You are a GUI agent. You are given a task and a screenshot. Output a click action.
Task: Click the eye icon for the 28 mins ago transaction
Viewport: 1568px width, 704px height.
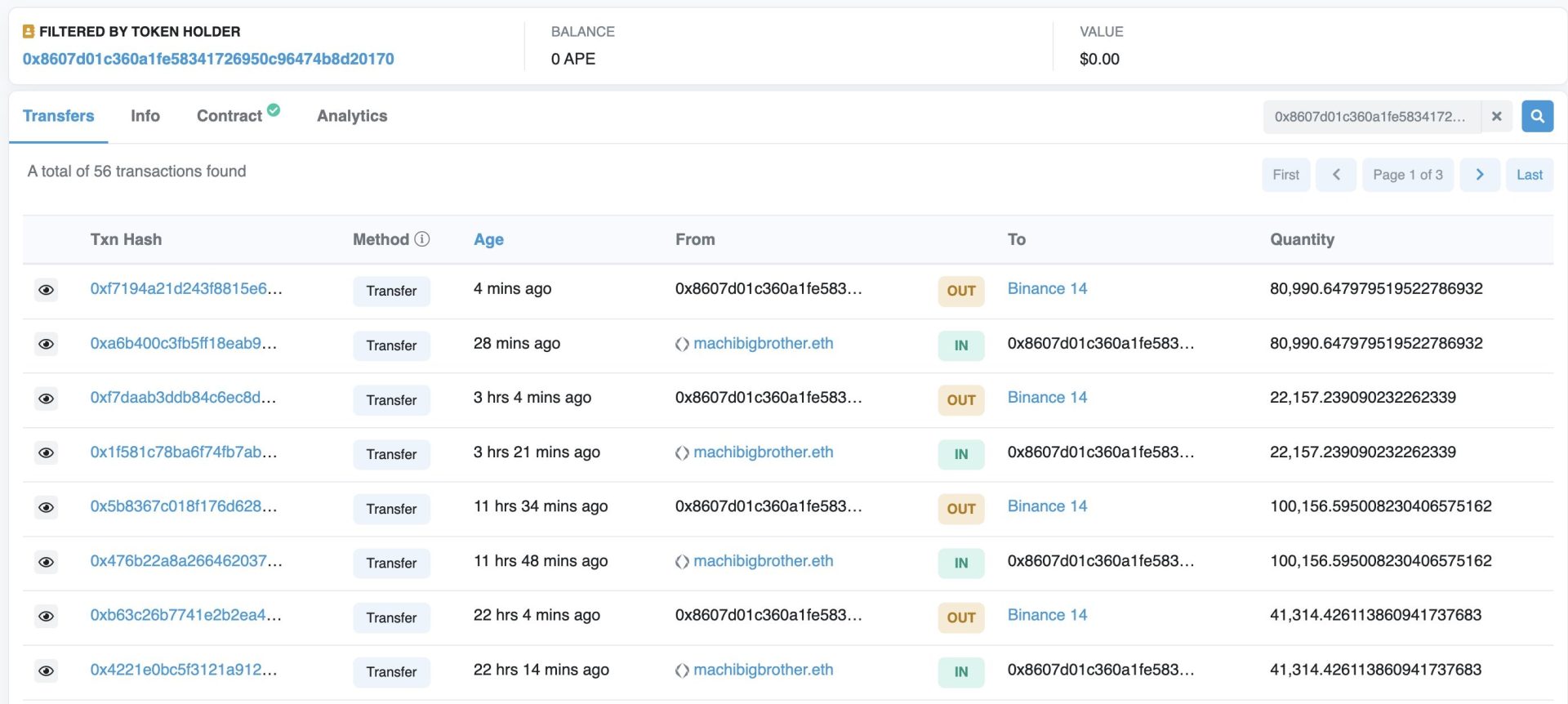coord(47,345)
